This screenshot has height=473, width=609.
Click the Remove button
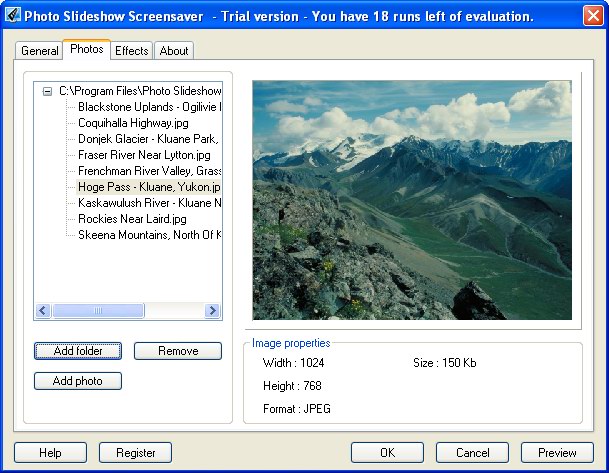tap(178, 351)
